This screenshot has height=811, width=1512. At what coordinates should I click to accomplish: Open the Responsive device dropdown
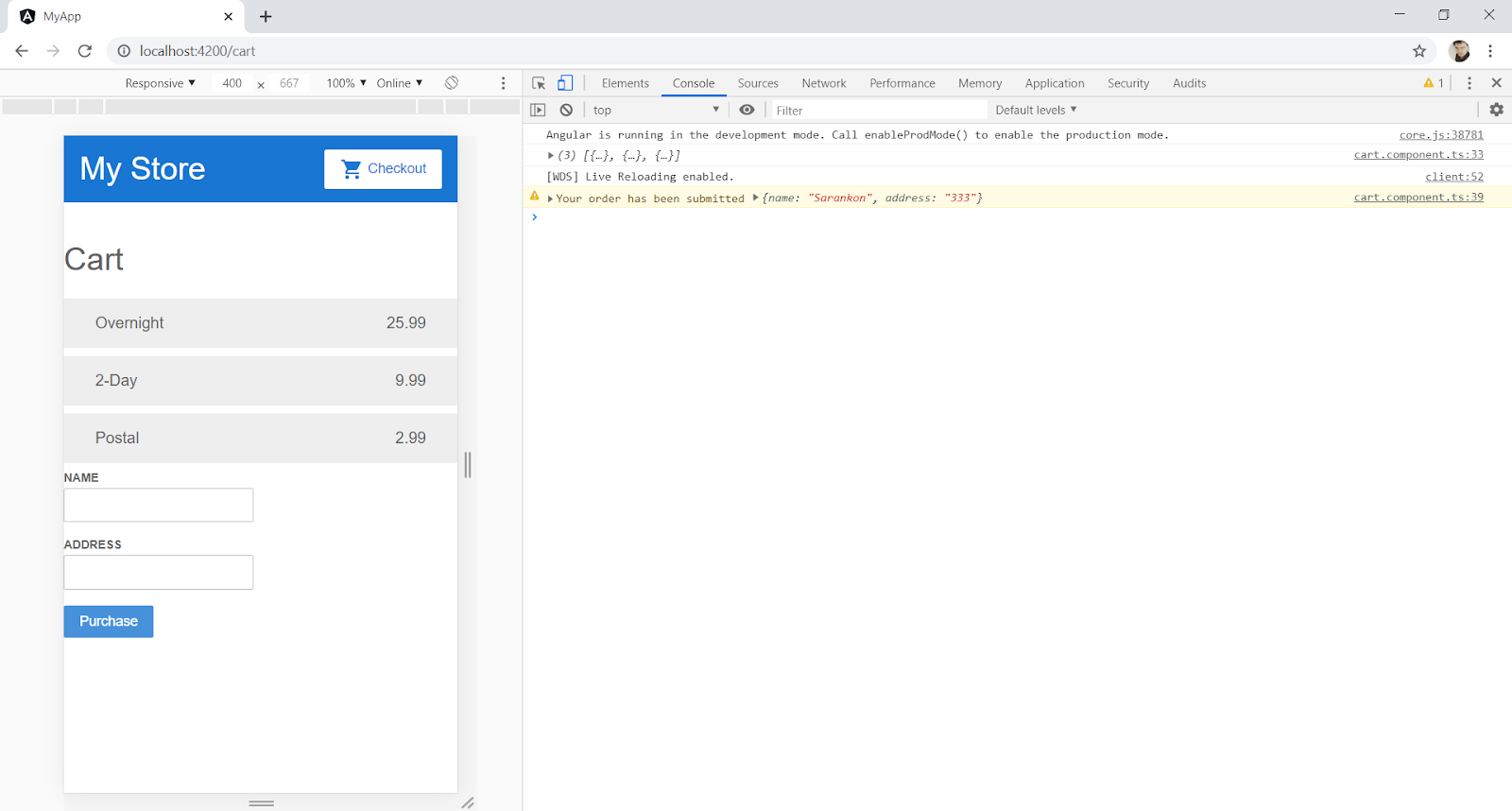(160, 83)
